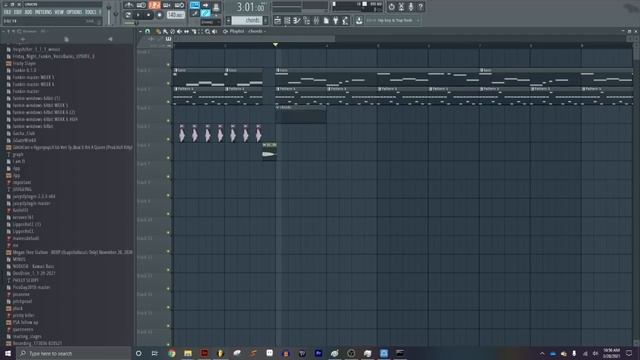Expand the PicoDay2016-master folder
This screenshot has width=640, height=360.
pyautogui.click(x=31, y=287)
